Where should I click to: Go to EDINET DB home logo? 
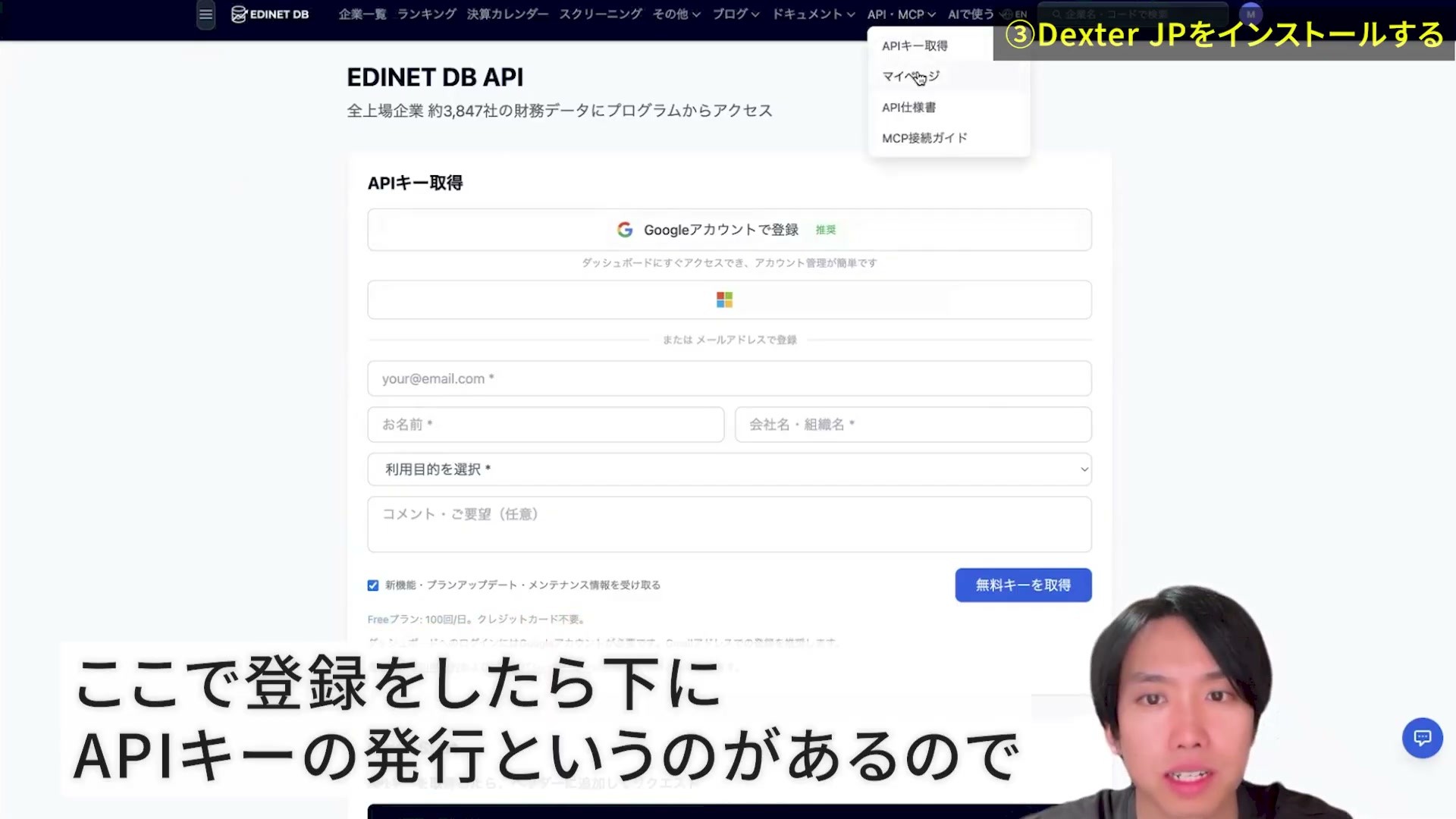270,14
